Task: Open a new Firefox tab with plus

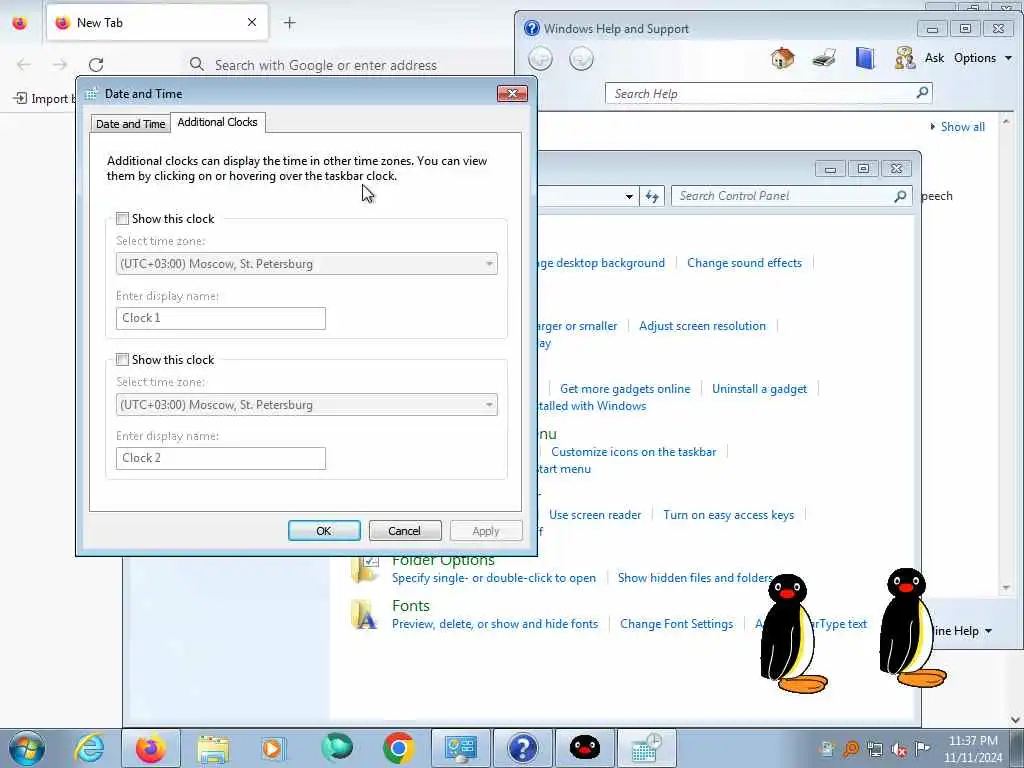Action: point(289,23)
